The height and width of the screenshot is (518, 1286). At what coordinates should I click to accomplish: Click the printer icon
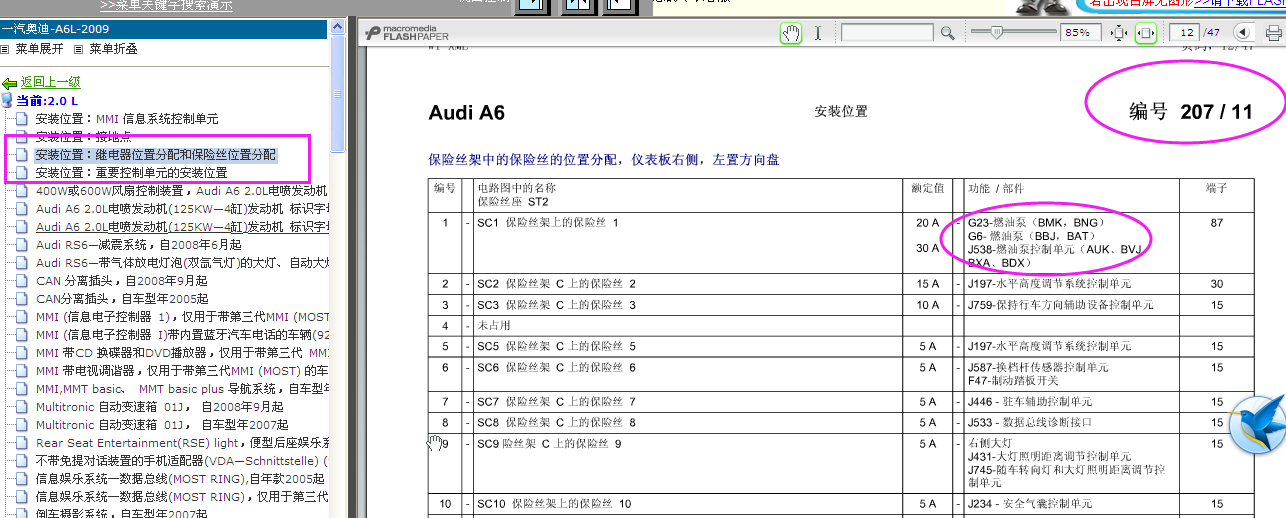(x=1273, y=33)
